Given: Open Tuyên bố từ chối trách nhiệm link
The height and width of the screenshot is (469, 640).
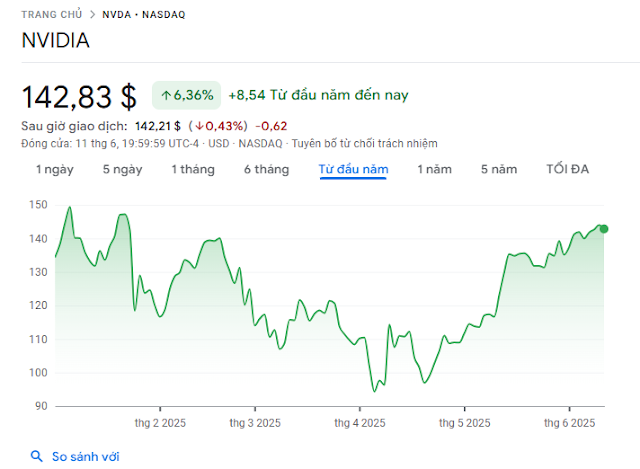Looking at the screenshot, I should (x=364, y=143).
